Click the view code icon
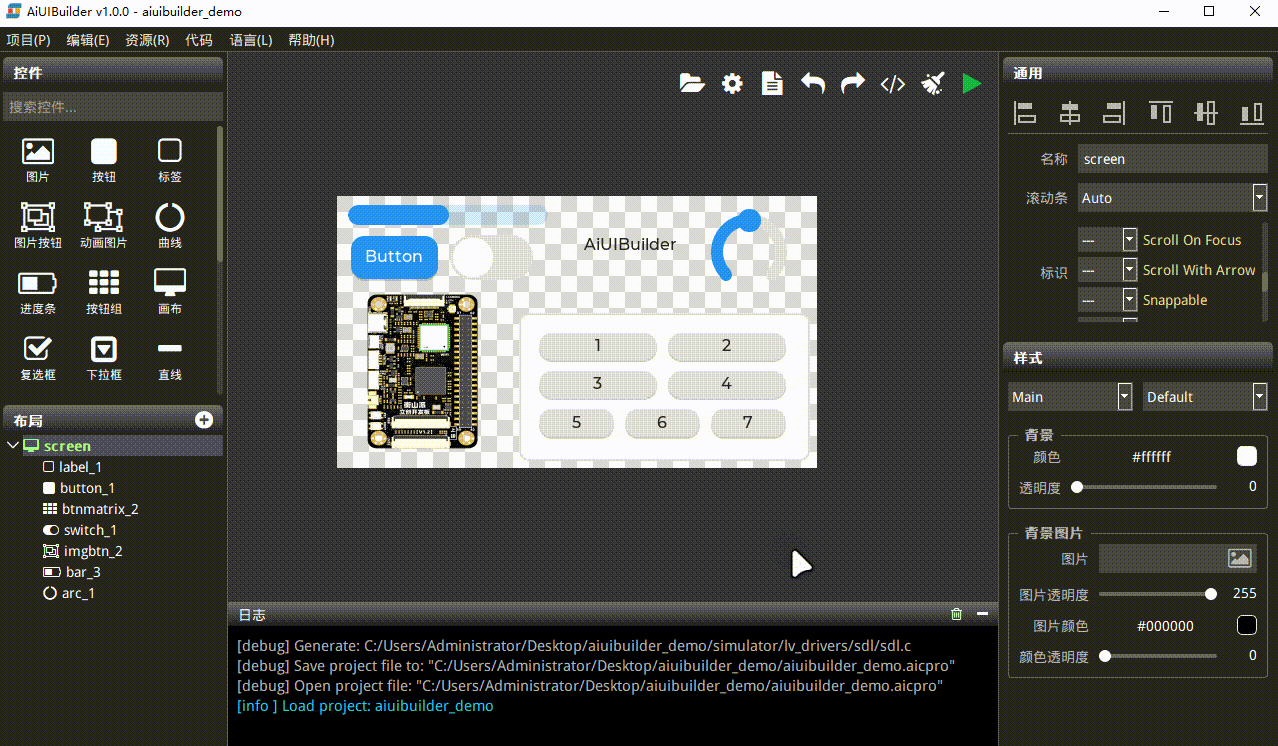Viewport: 1278px width, 746px height. point(892,84)
